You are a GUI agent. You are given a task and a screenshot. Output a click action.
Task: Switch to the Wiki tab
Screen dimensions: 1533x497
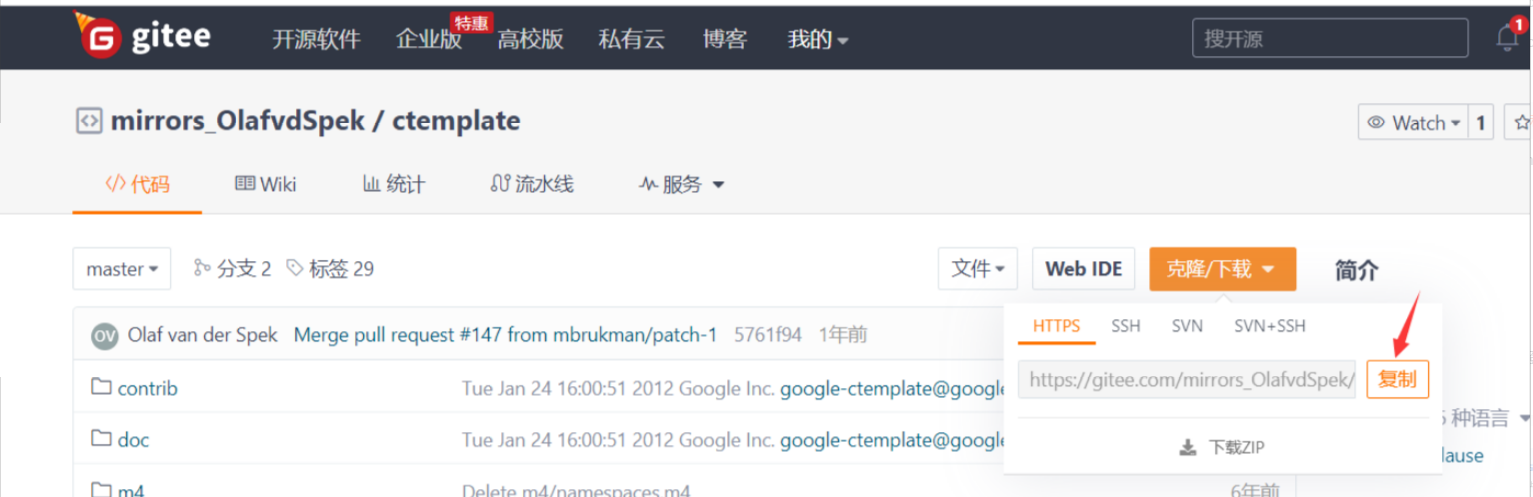pyautogui.click(x=266, y=184)
